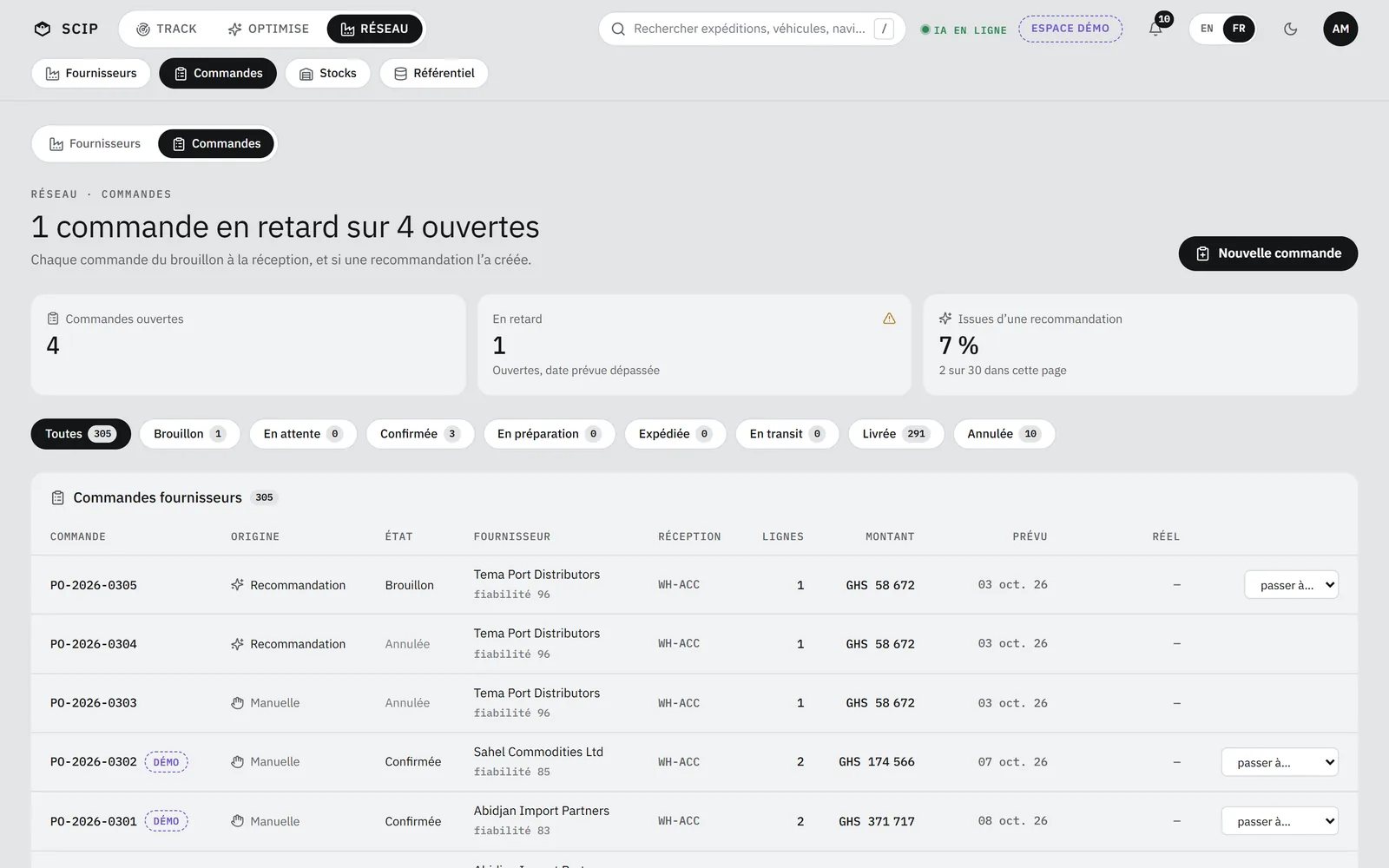Open the Référentiel sub-navigation tab
1389x868 pixels.
coord(434,74)
